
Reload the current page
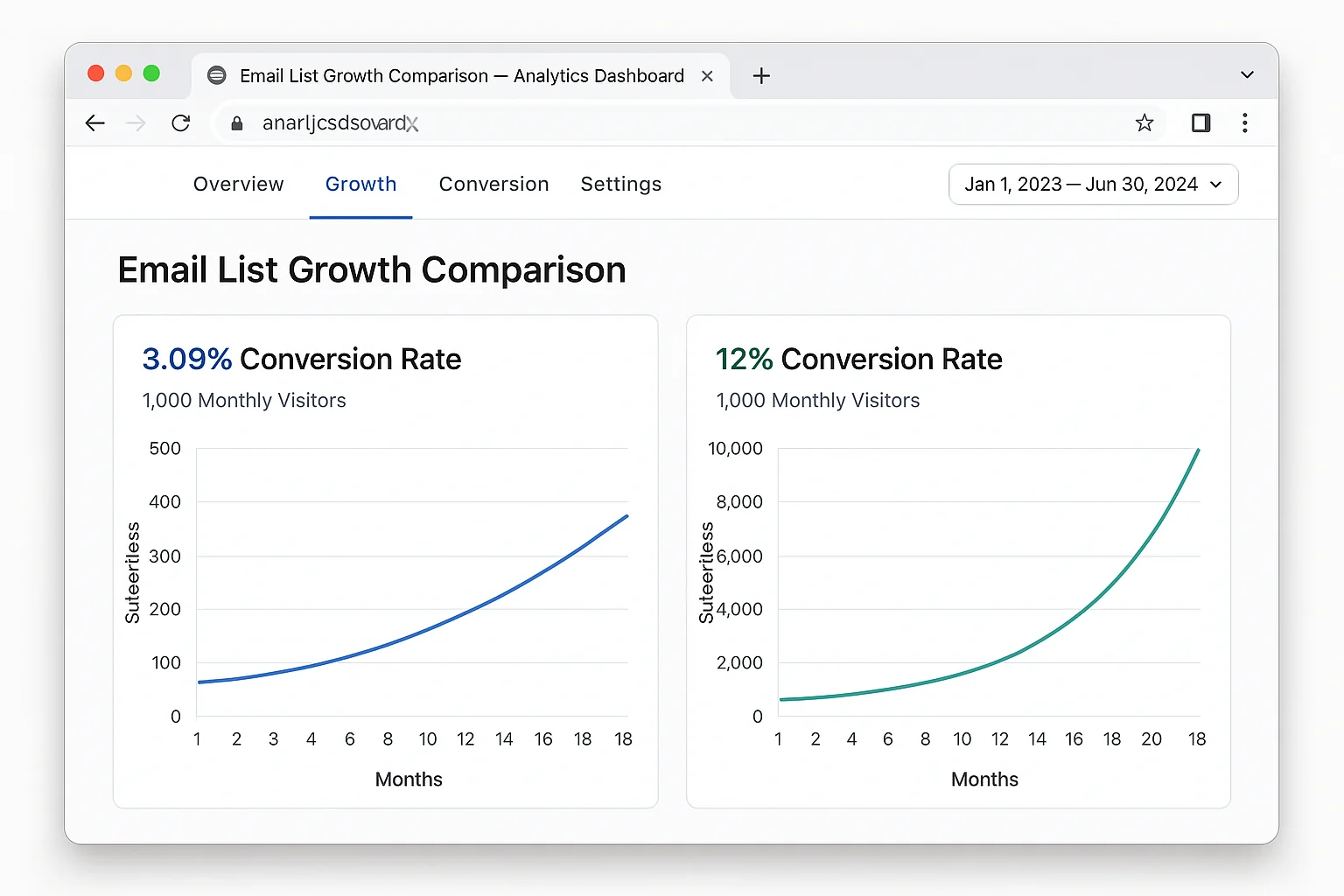(x=181, y=122)
